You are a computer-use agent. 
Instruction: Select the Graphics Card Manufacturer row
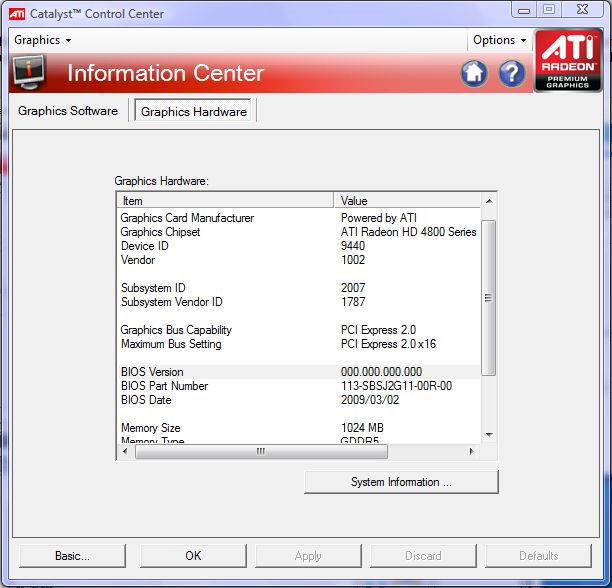[299, 218]
